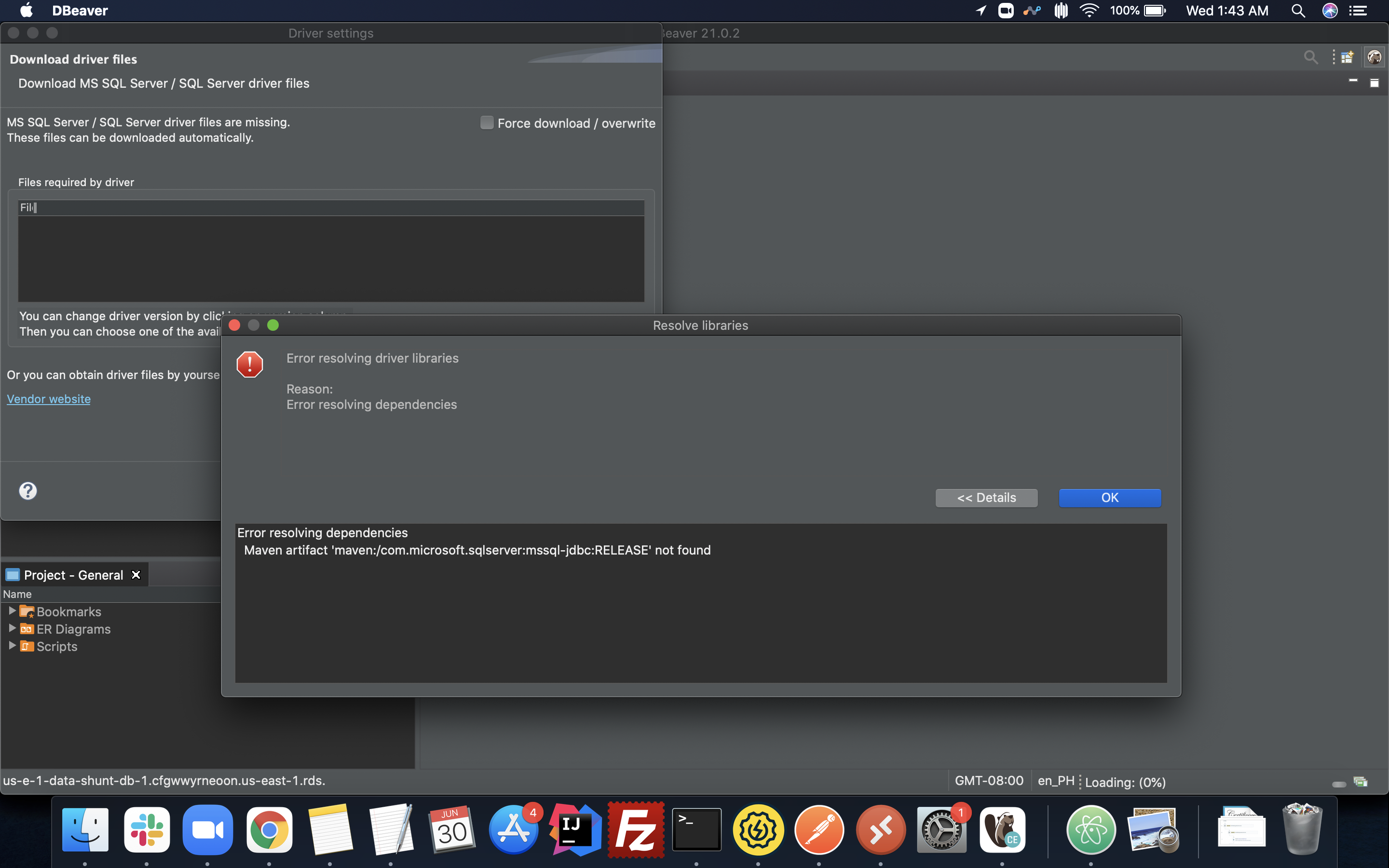Viewport: 1389px width, 868px height.
Task: Enable Force download / overwrite checkbox
Action: 487,123
